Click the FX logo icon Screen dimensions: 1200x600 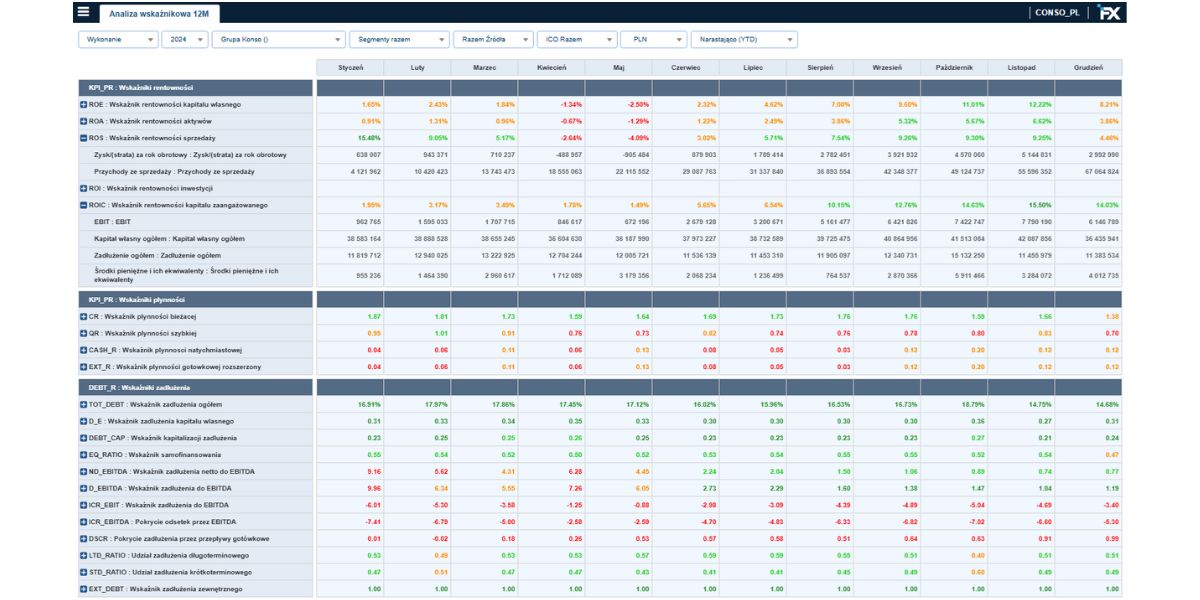[1108, 12]
